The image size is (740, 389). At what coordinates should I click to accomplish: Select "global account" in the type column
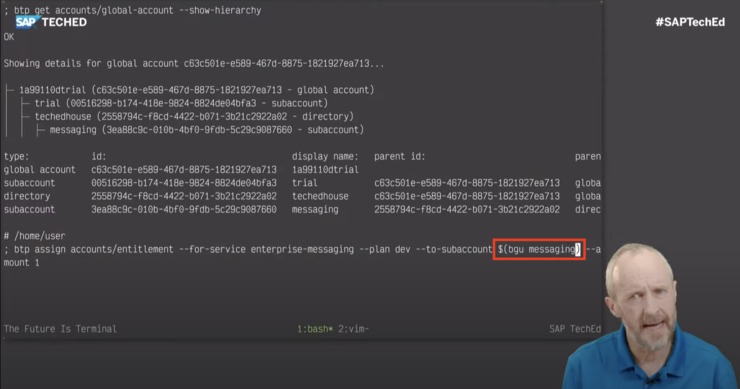pos(40,169)
